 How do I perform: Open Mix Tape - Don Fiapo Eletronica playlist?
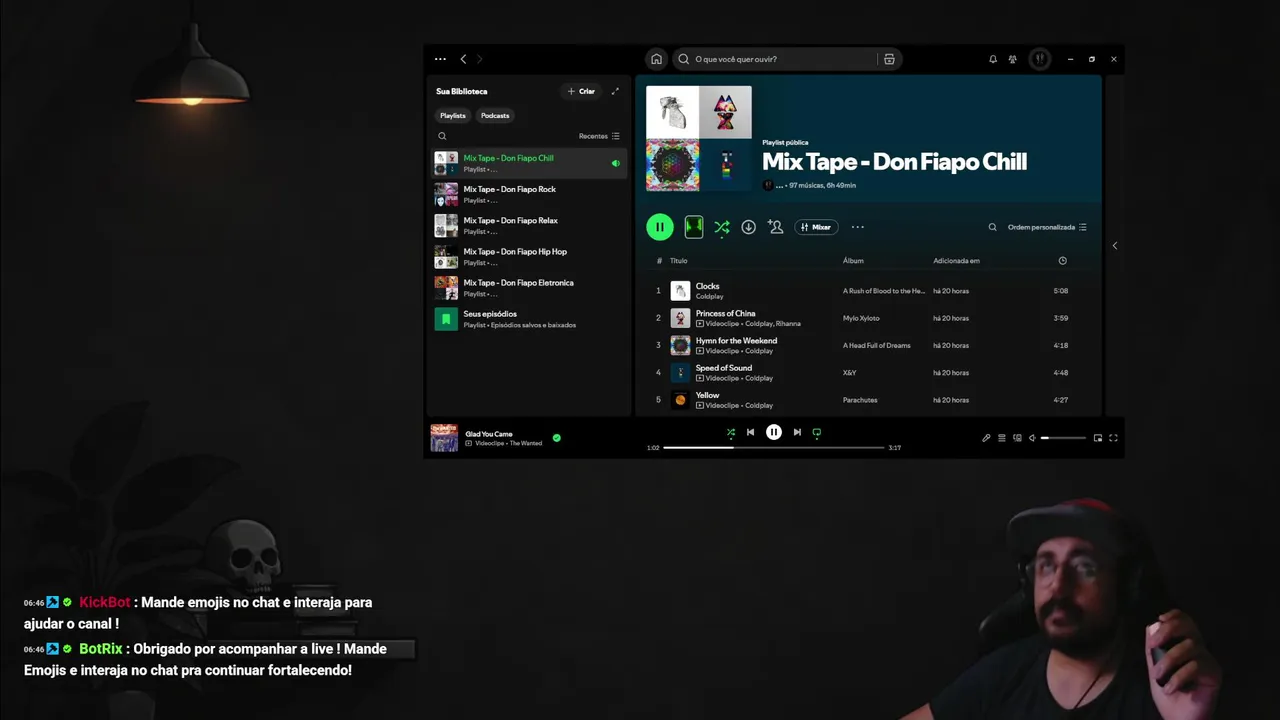[x=529, y=288]
